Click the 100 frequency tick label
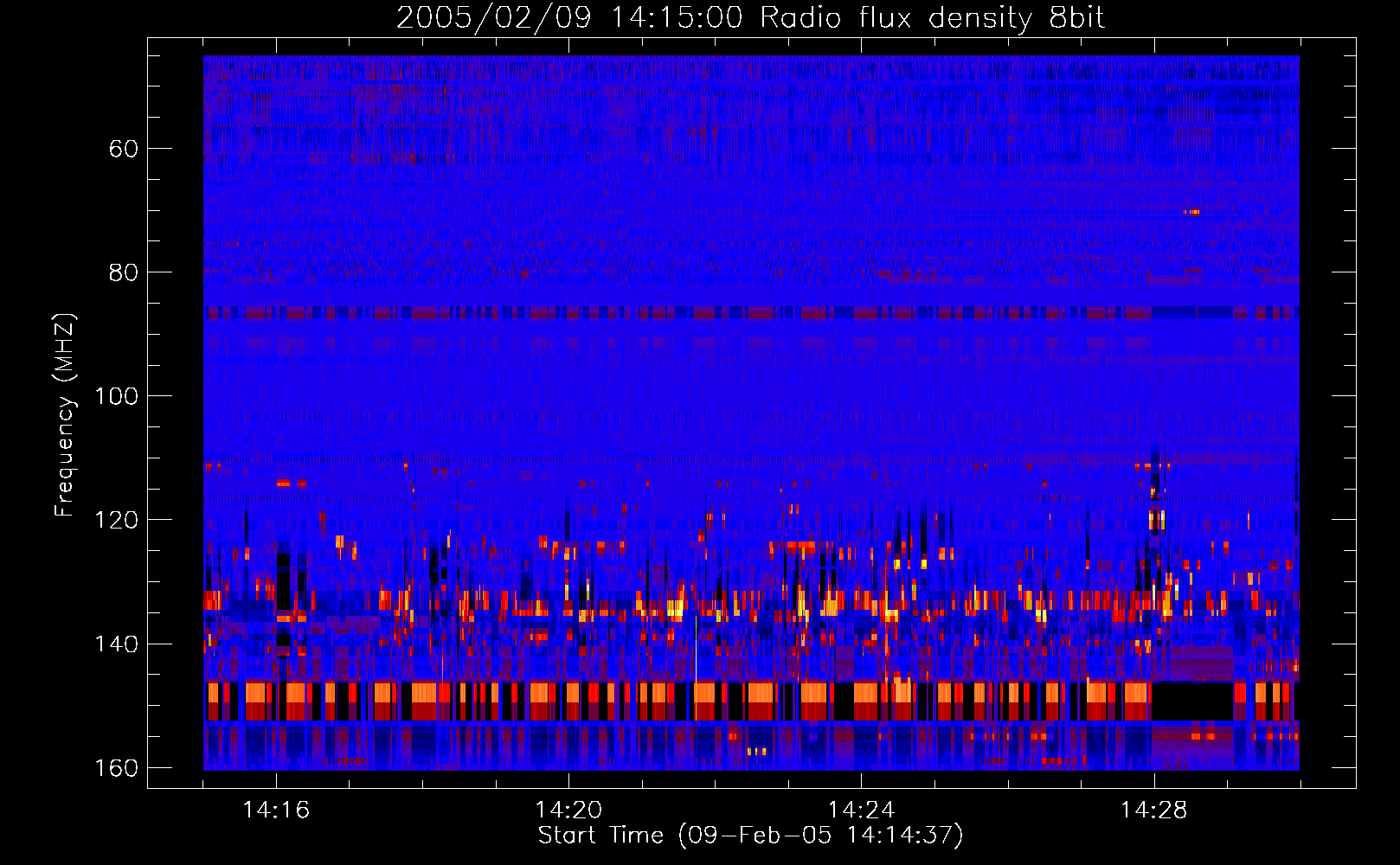 (x=116, y=396)
